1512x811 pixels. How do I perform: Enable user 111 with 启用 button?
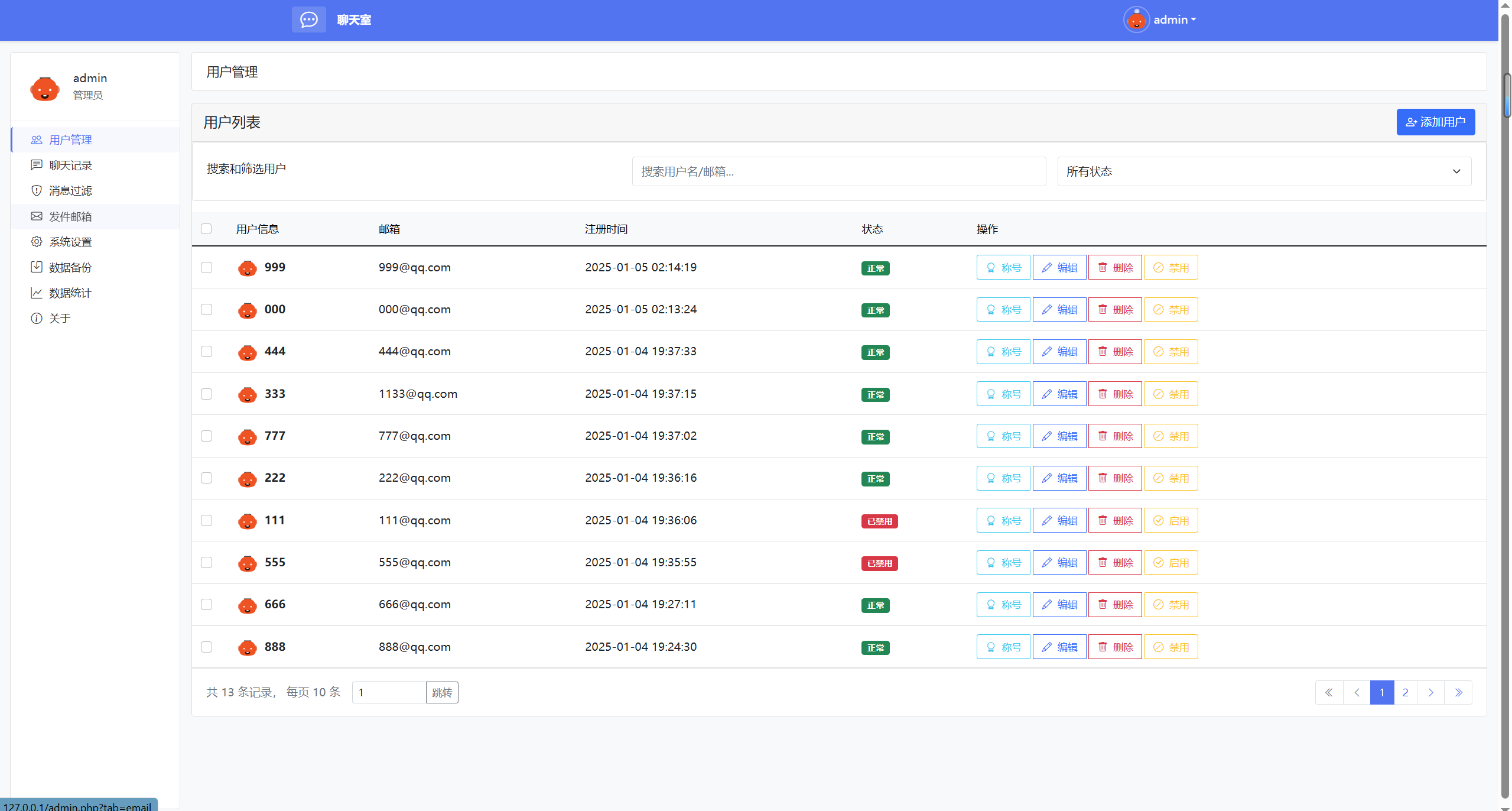point(1170,520)
